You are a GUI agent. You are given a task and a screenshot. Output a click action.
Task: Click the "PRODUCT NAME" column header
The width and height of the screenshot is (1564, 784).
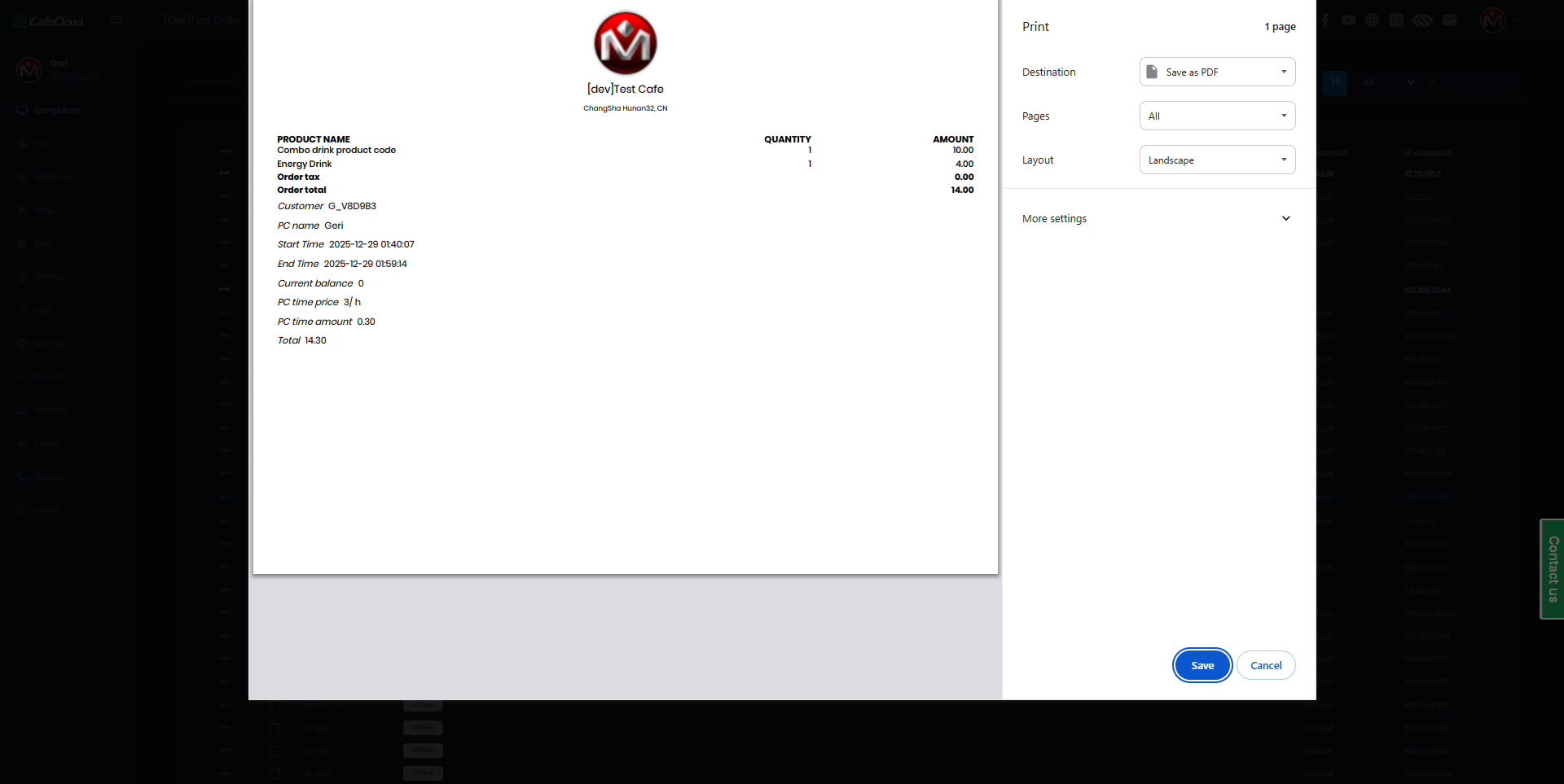[314, 139]
